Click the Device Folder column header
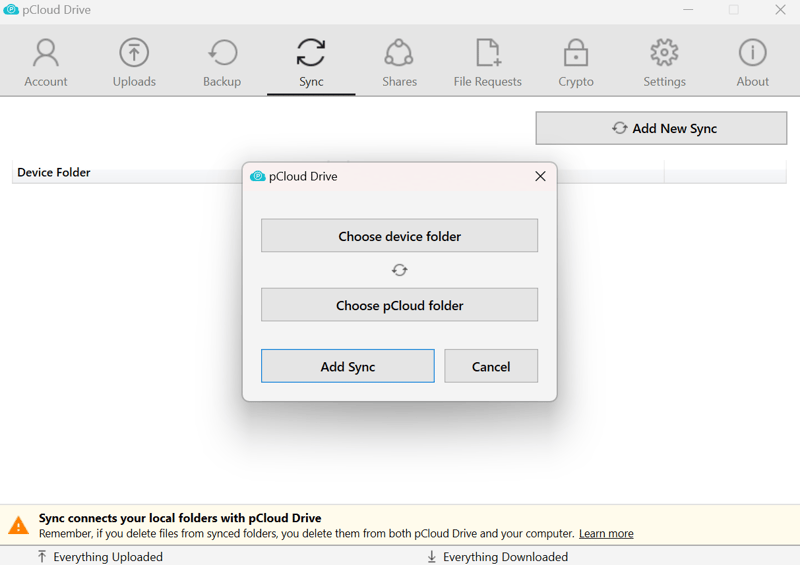Screen dimensions: 800x565 click(x=54, y=173)
